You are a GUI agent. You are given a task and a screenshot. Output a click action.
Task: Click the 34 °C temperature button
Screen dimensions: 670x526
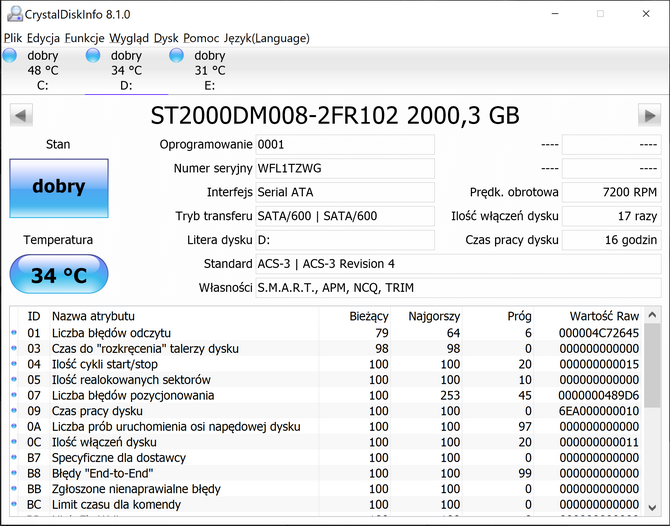click(59, 274)
